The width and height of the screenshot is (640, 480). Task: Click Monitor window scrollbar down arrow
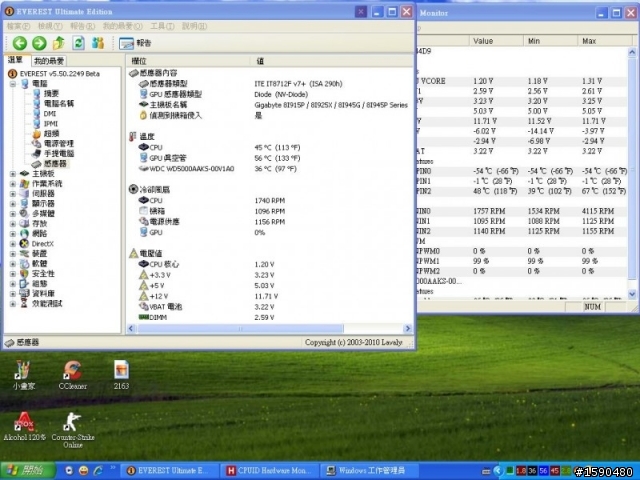click(632, 293)
